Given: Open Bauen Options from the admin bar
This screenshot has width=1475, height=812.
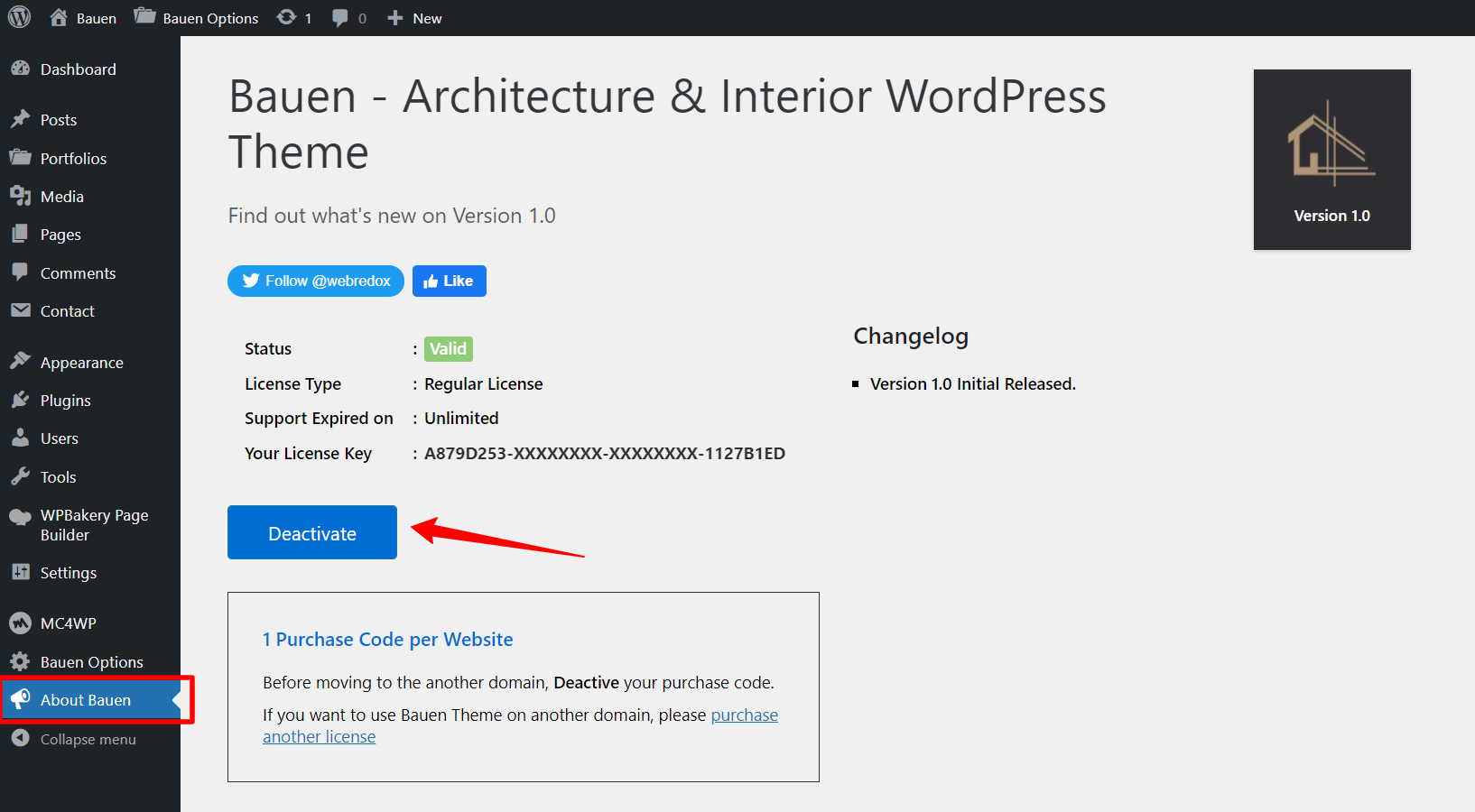Looking at the screenshot, I should click(x=210, y=18).
